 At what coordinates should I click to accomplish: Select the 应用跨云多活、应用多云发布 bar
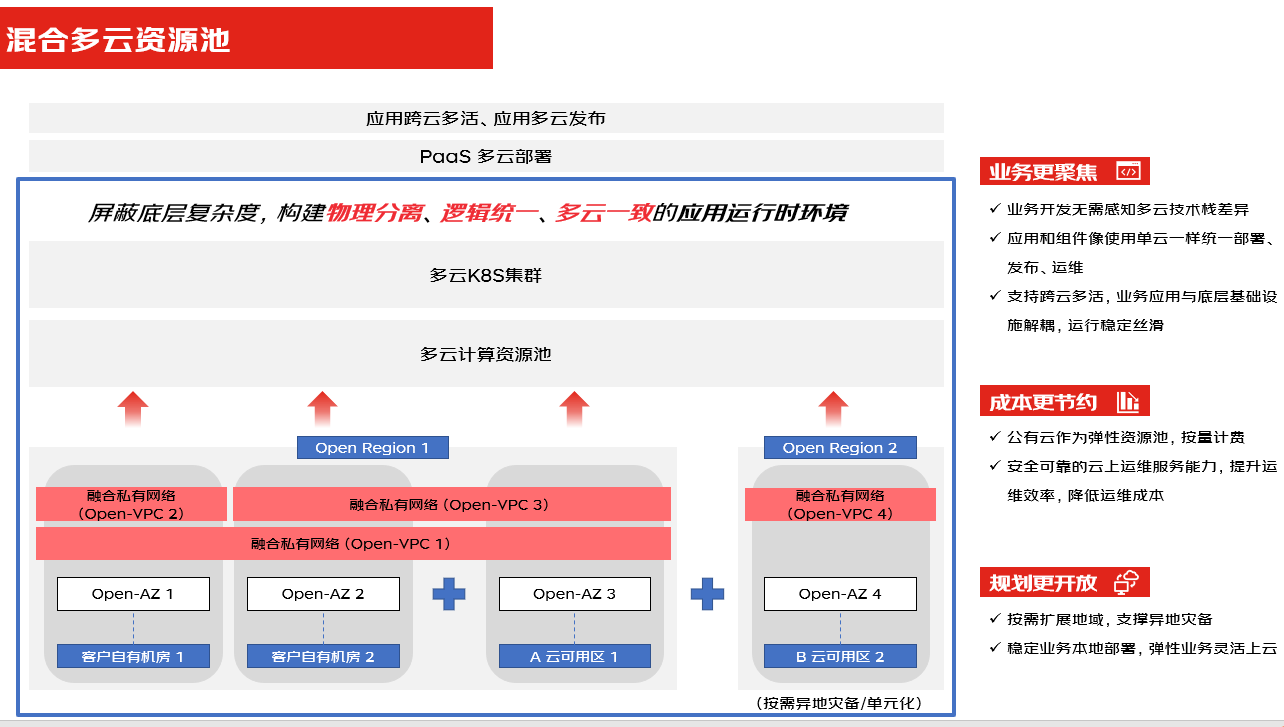click(486, 118)
